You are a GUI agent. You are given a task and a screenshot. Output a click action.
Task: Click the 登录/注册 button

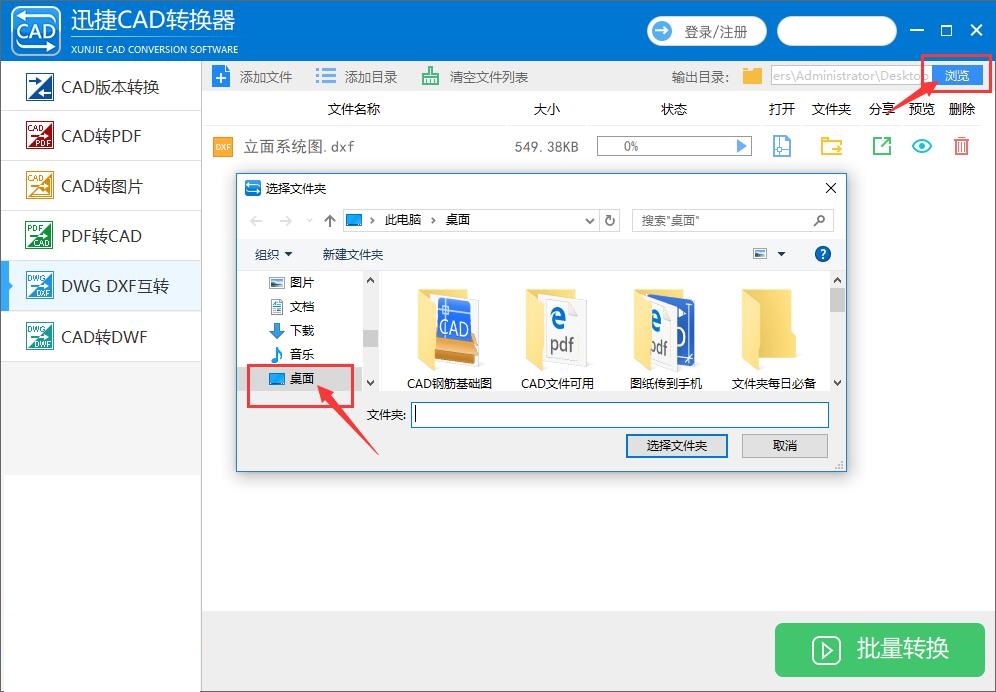(706, 31)
